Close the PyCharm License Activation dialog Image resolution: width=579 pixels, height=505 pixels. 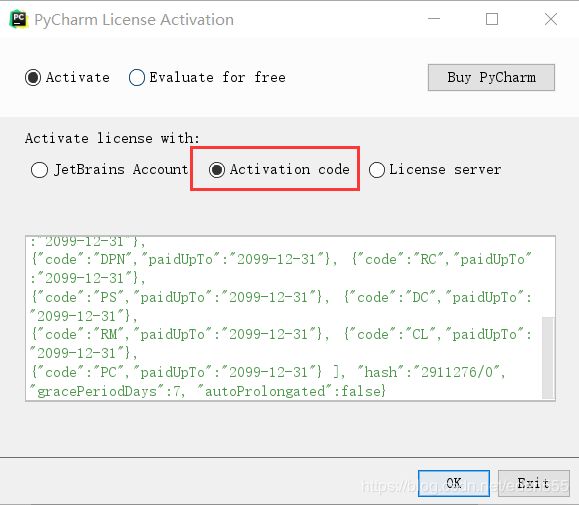pyautogui.click(x=551, y=19)
